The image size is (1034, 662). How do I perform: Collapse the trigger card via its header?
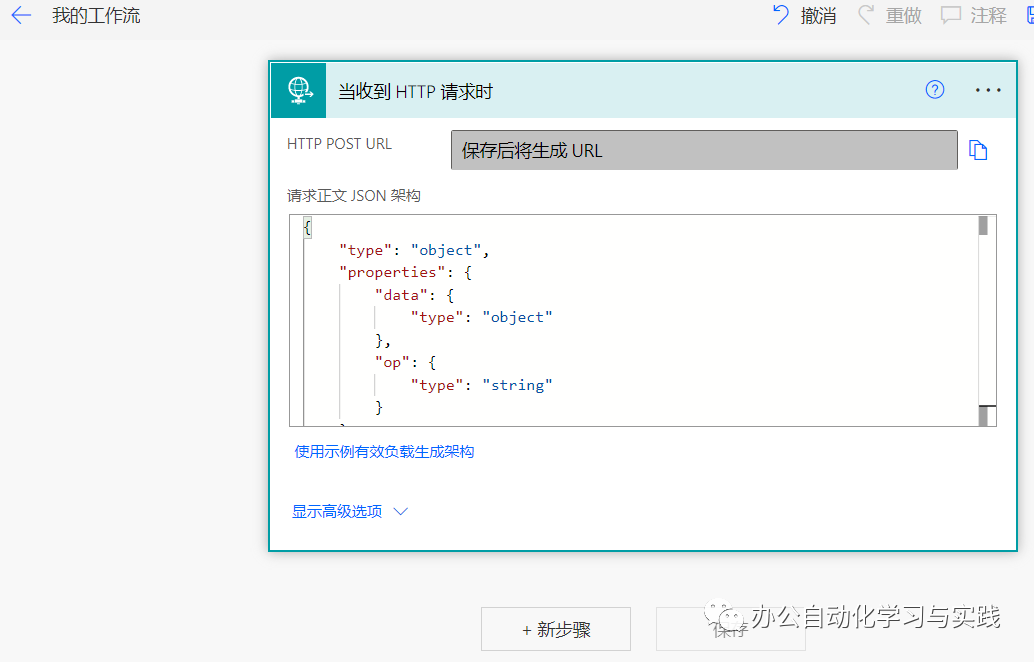click(x=600, y=89)
